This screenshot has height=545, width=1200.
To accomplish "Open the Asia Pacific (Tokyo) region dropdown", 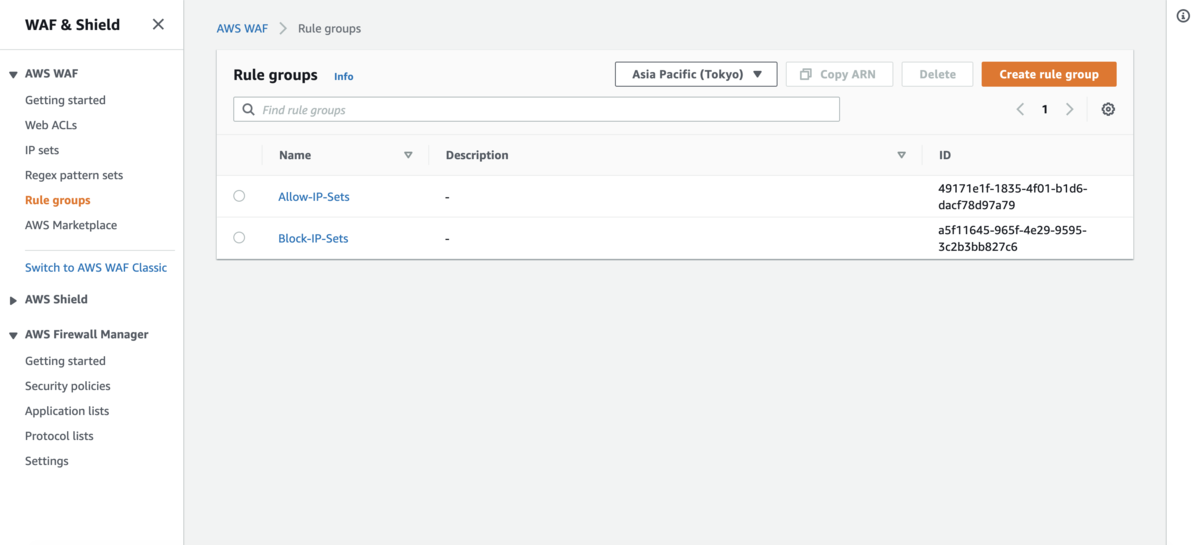I will [696, 74].
